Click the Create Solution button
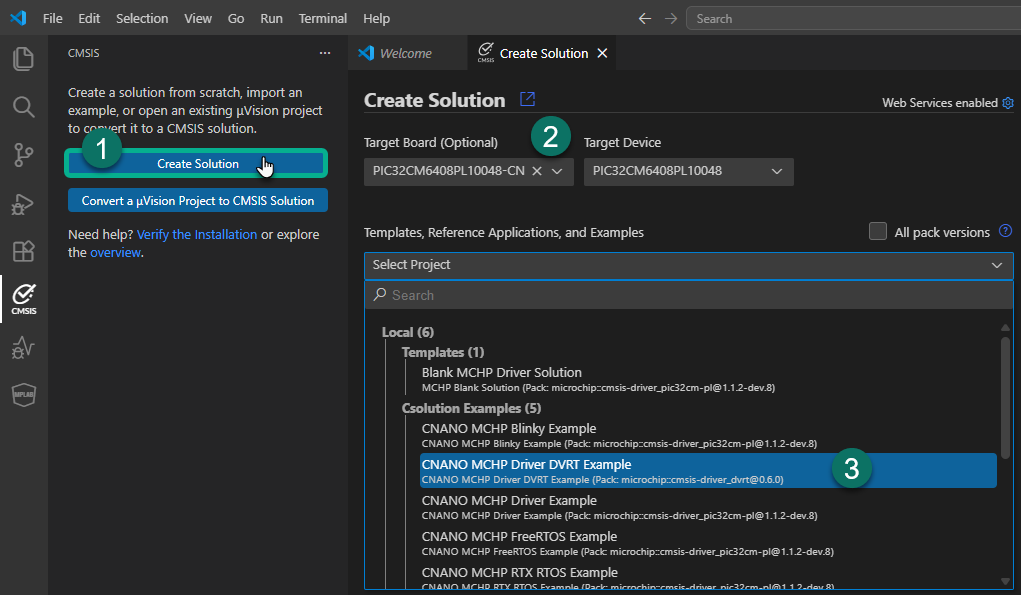Viewport: 1021px width, 595px height. coord(196,163)
